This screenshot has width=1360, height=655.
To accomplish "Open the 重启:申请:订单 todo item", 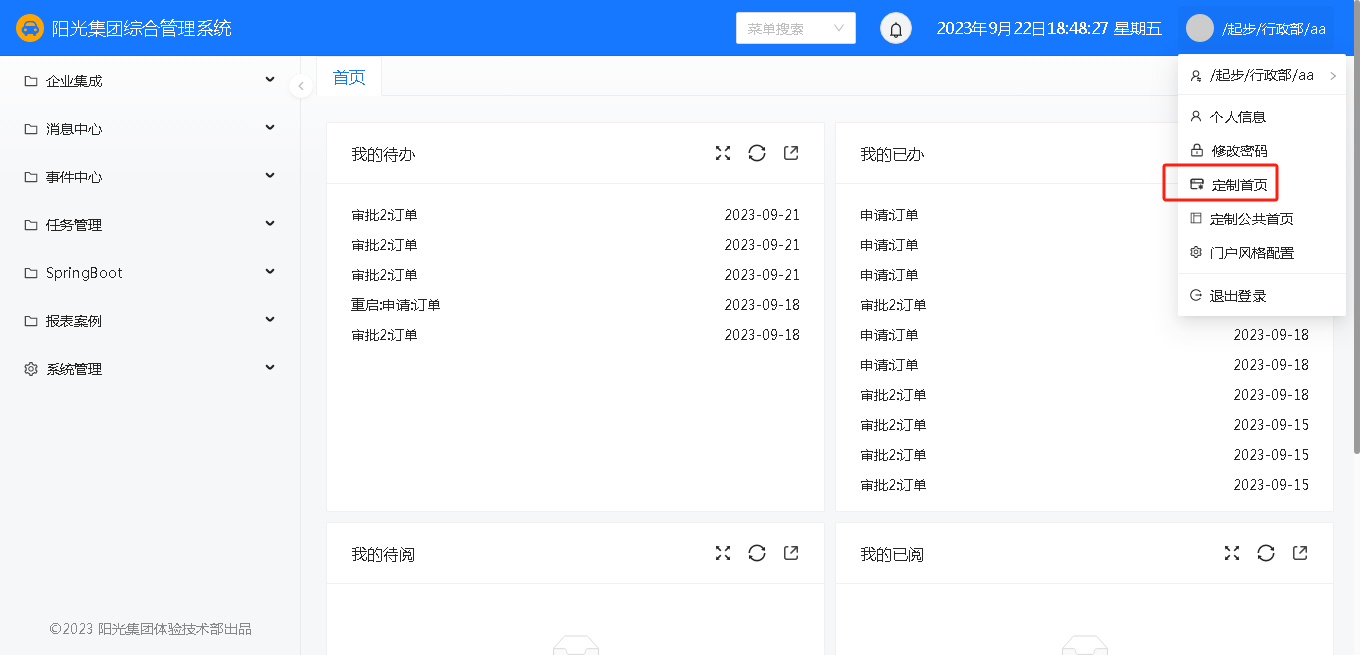I will (x=396, y=305).
